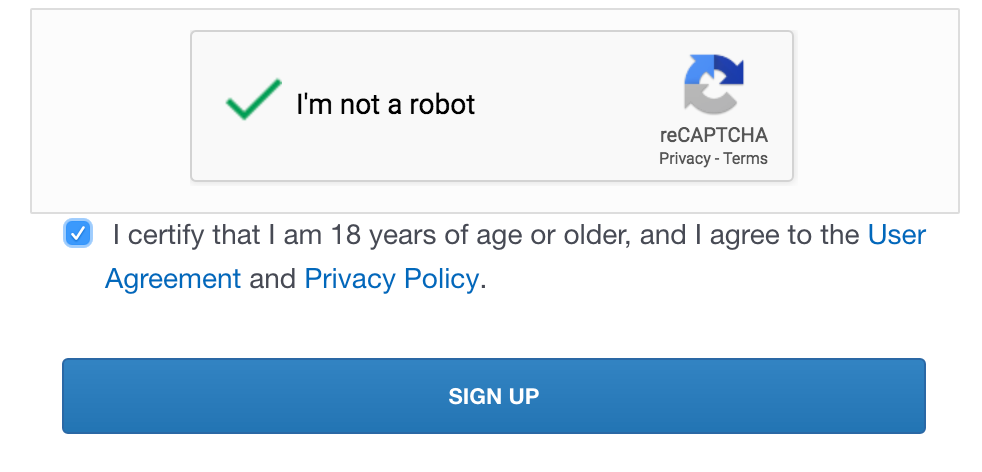
Task: Click the word "robot" in the captcha label
Action: click(441, 104)
